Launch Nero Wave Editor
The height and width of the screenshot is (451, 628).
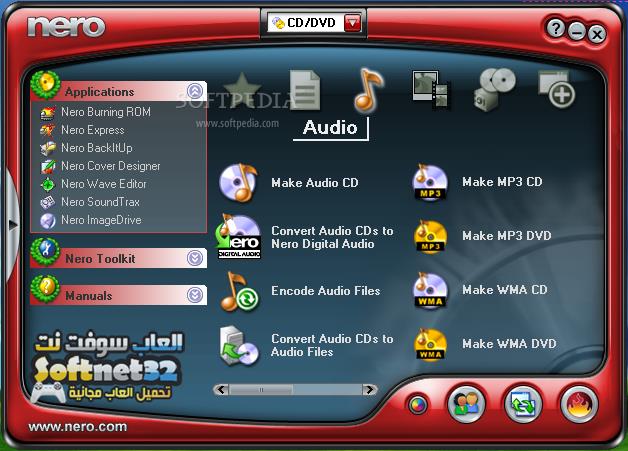point(104,184)
